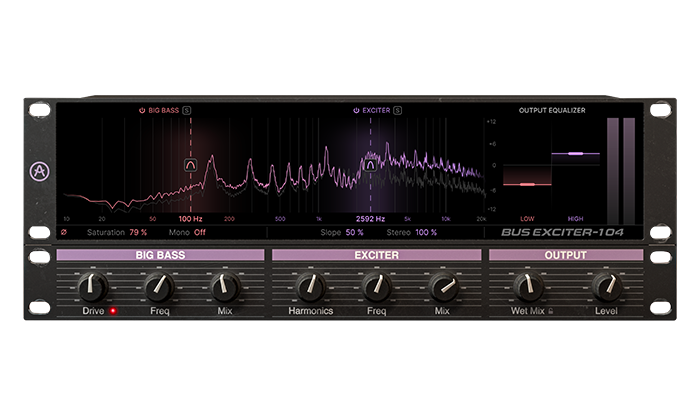This screenshot has width=700, height=400.
Task: Click the Output Wet Mix knob
Action: 528,287
